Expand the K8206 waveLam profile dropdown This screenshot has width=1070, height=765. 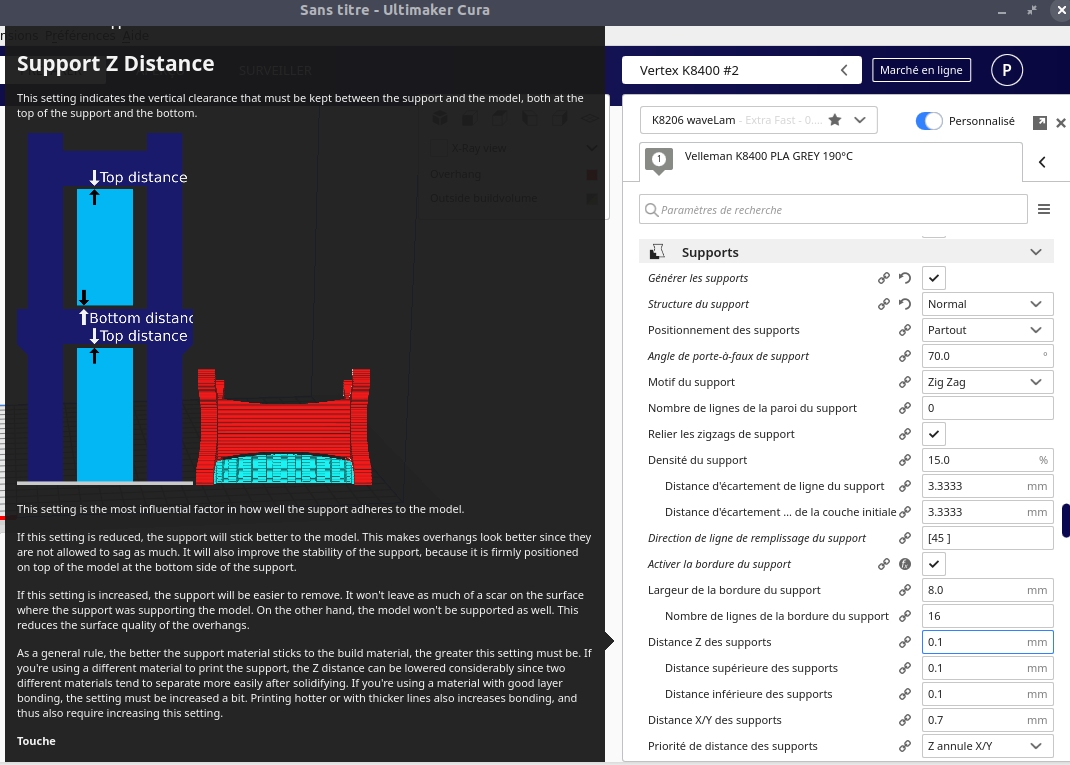click(860, 120)
